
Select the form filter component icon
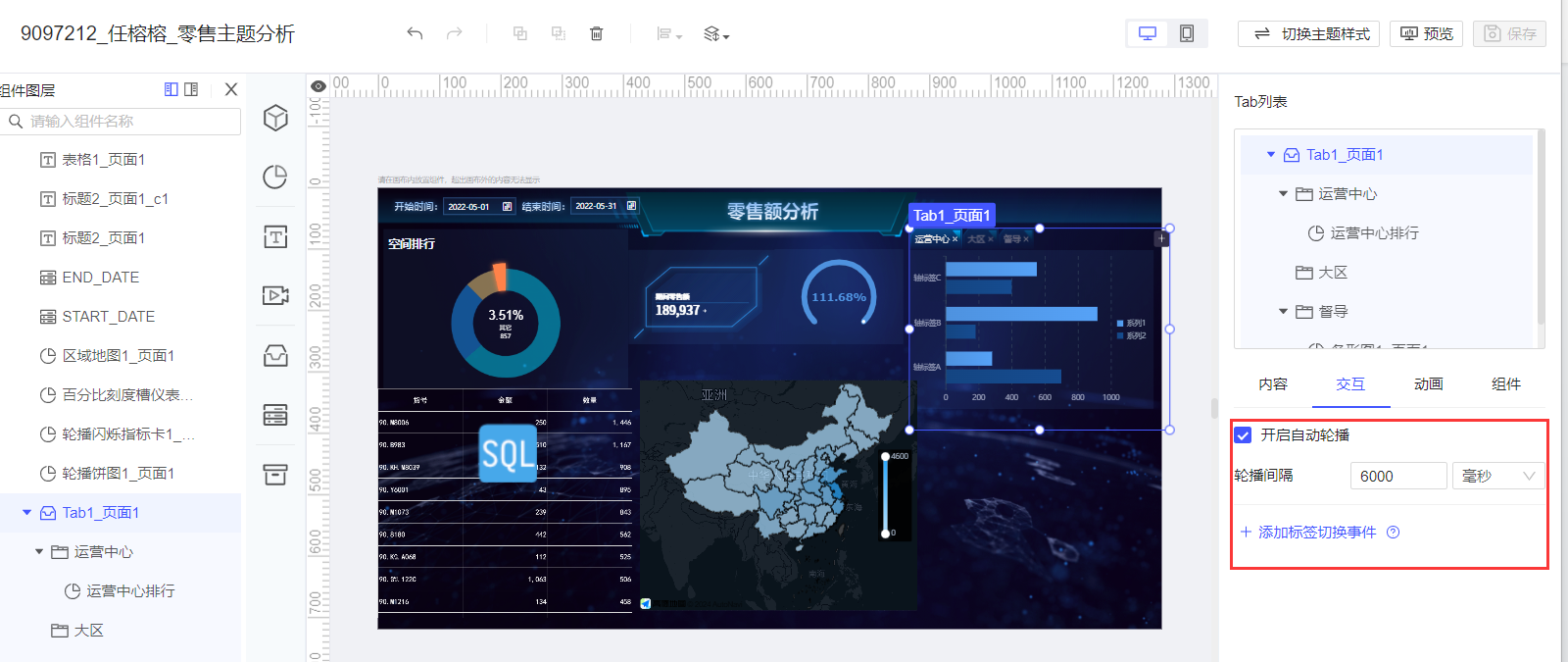point(275,415)
